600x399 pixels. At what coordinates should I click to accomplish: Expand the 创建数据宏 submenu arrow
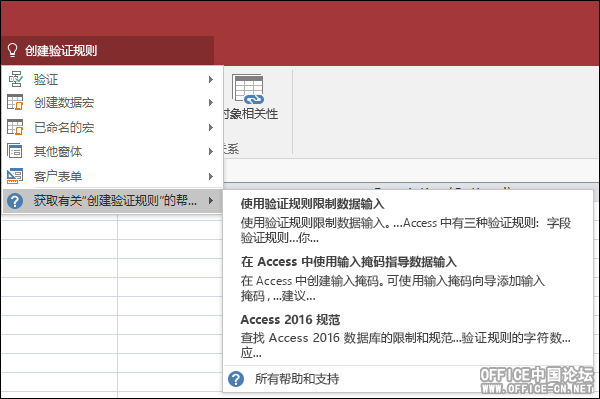(210, 103)
